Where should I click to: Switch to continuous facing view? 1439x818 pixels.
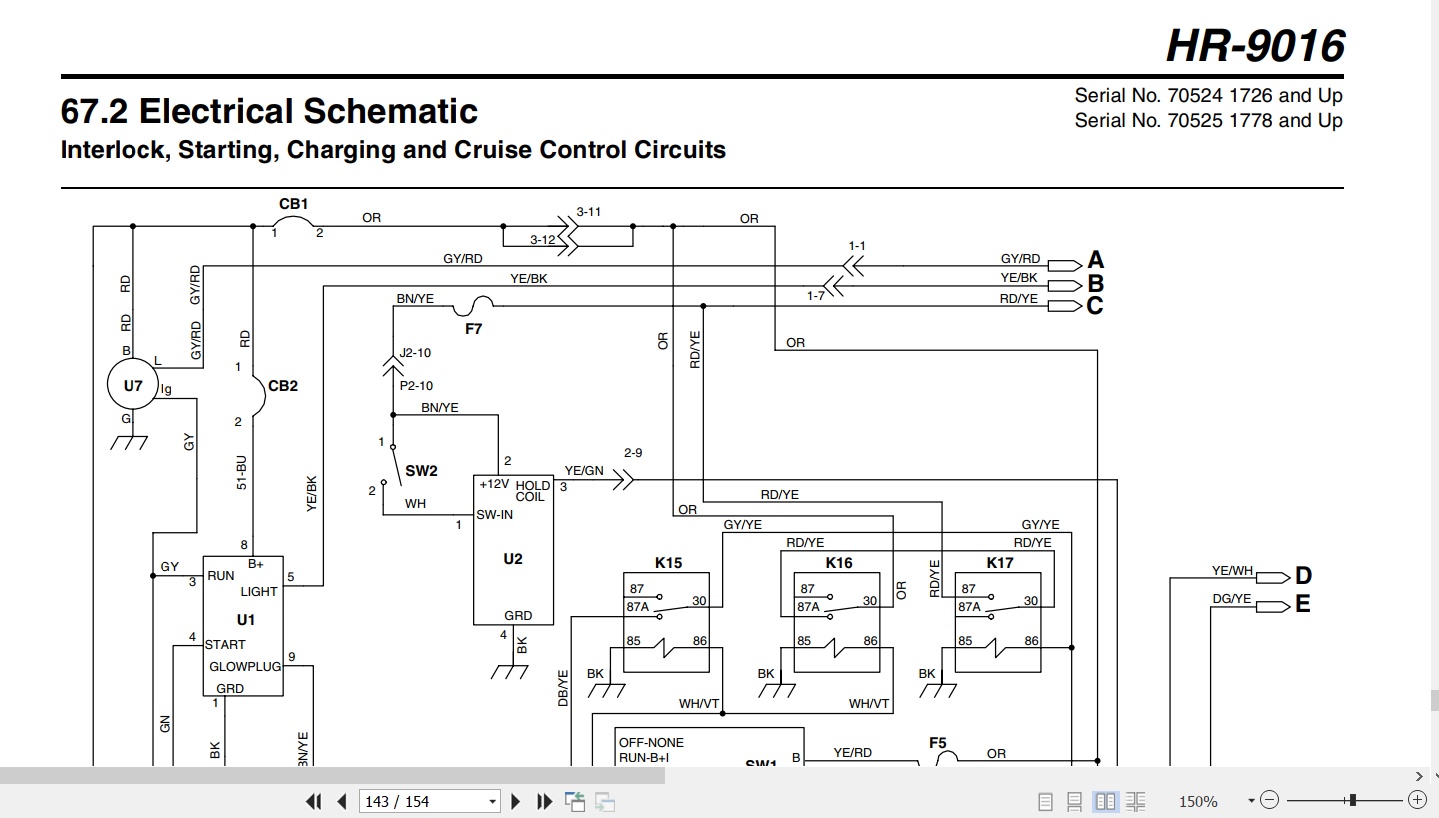coord(1135,801)
